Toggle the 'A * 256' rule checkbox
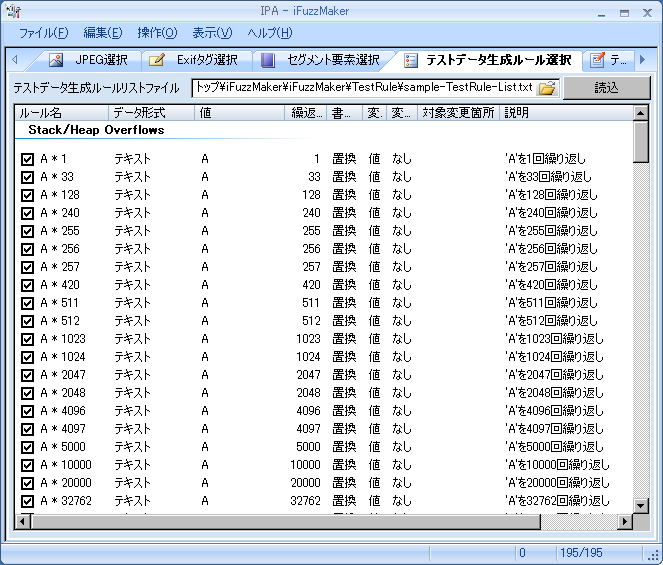Image resolution: width=663 pixels, height=565 pixels. (x=27, y=249)
